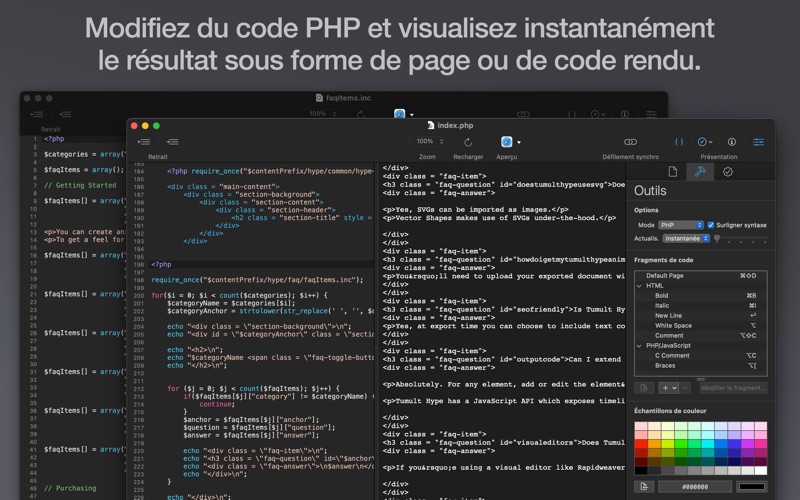Screen dimensions: 800x500
Task: Select the New Line fragment
Action: pos(701,315)
